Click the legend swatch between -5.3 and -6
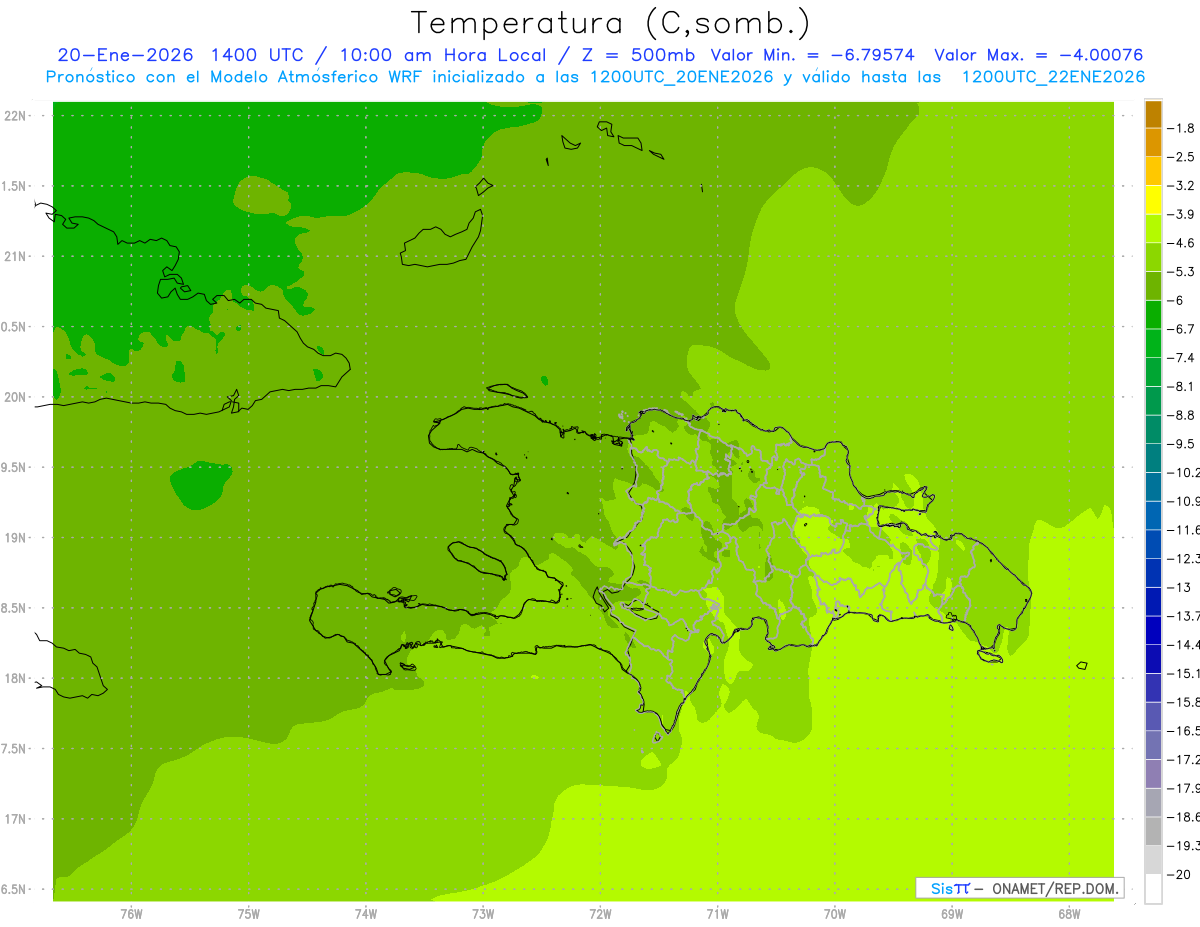The width and height of the screenshot is (1200, 927). coord(1153,286)
